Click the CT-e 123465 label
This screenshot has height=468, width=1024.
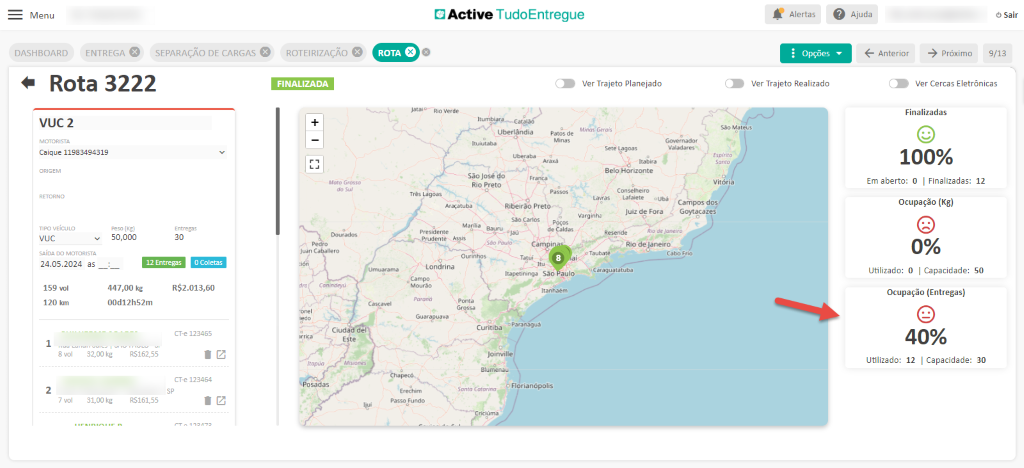[x=193, y=334]
